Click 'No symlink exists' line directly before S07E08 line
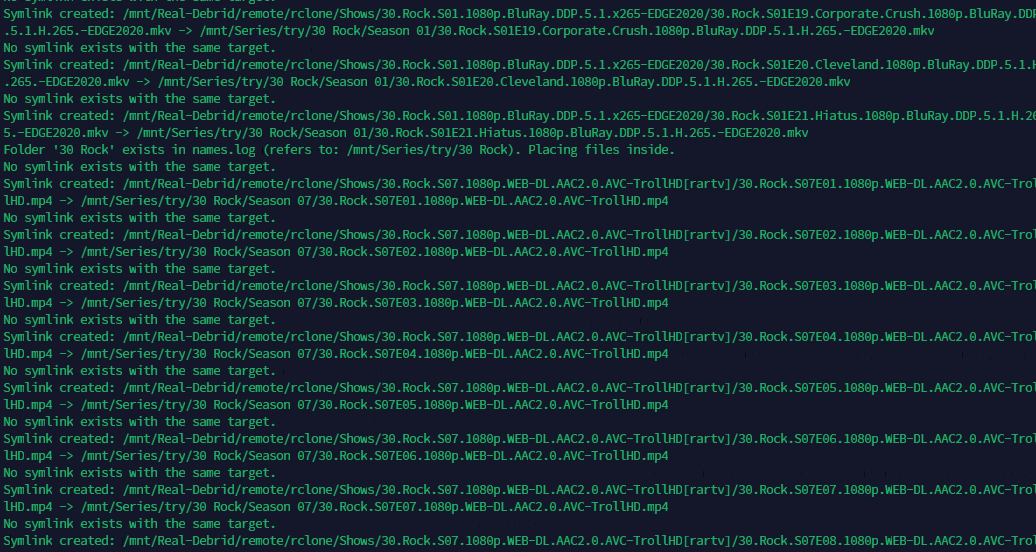 coord(139,524)
